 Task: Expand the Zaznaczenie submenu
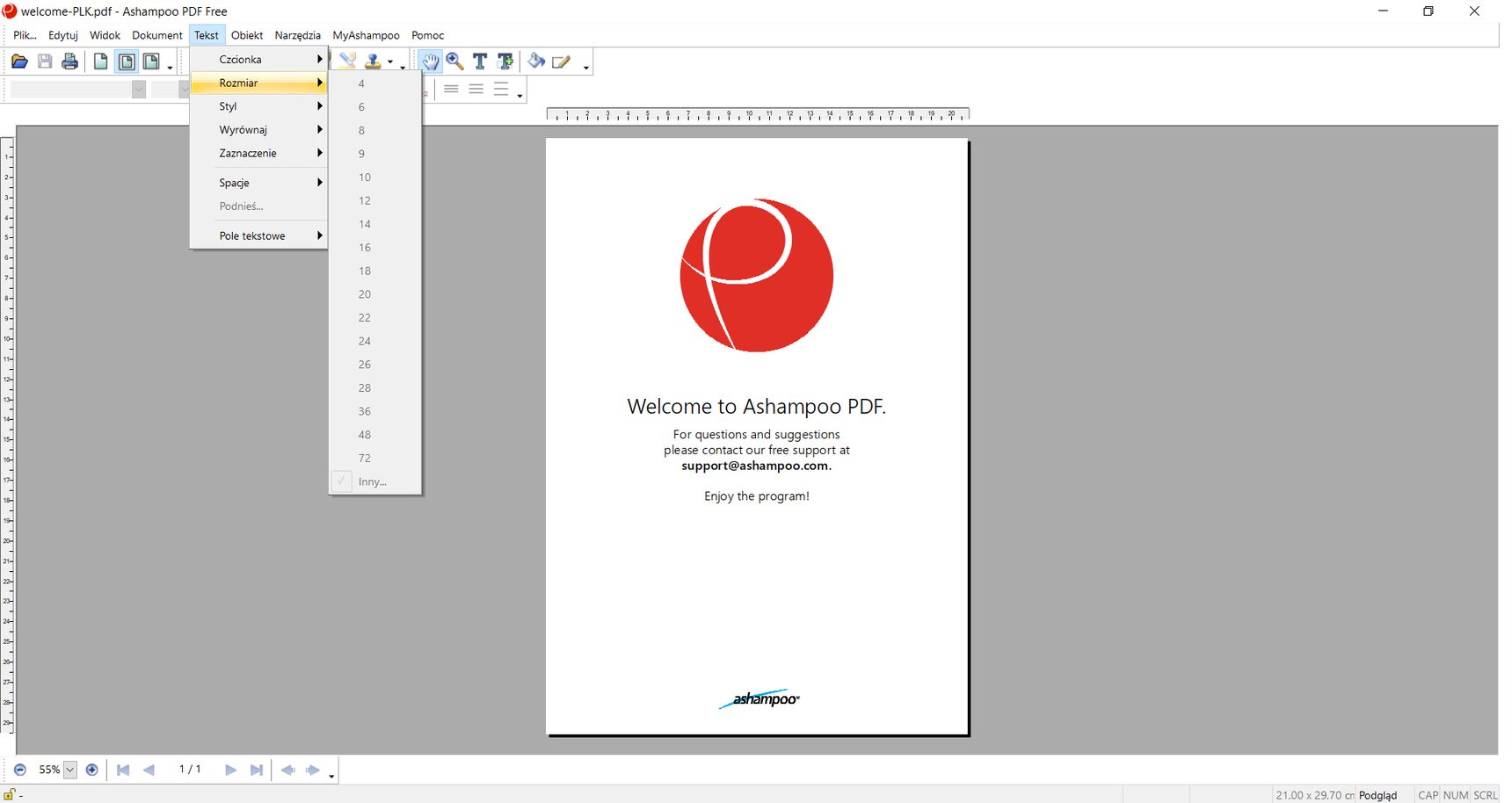[258, 153]
